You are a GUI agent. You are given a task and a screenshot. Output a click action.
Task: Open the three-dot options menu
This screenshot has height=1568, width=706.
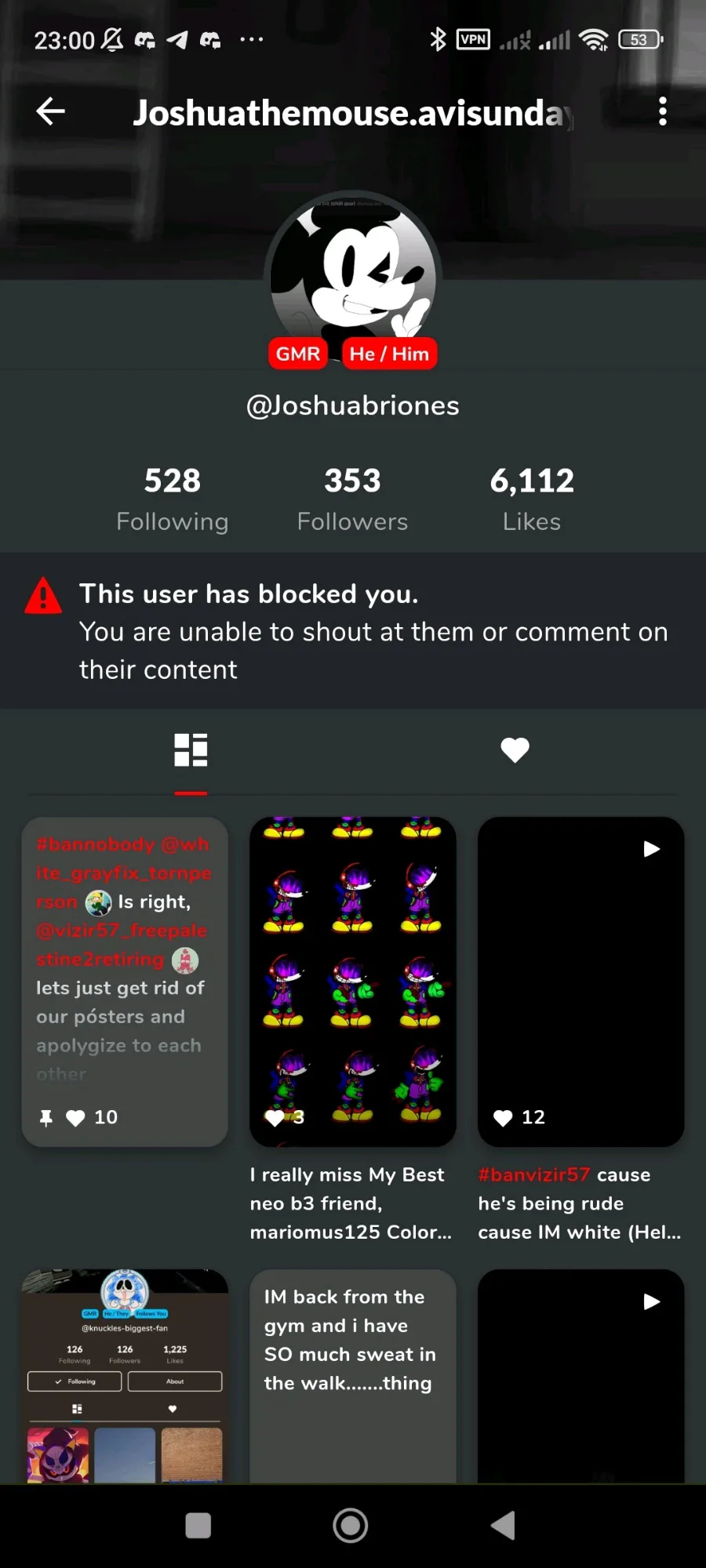coord(663,111)
